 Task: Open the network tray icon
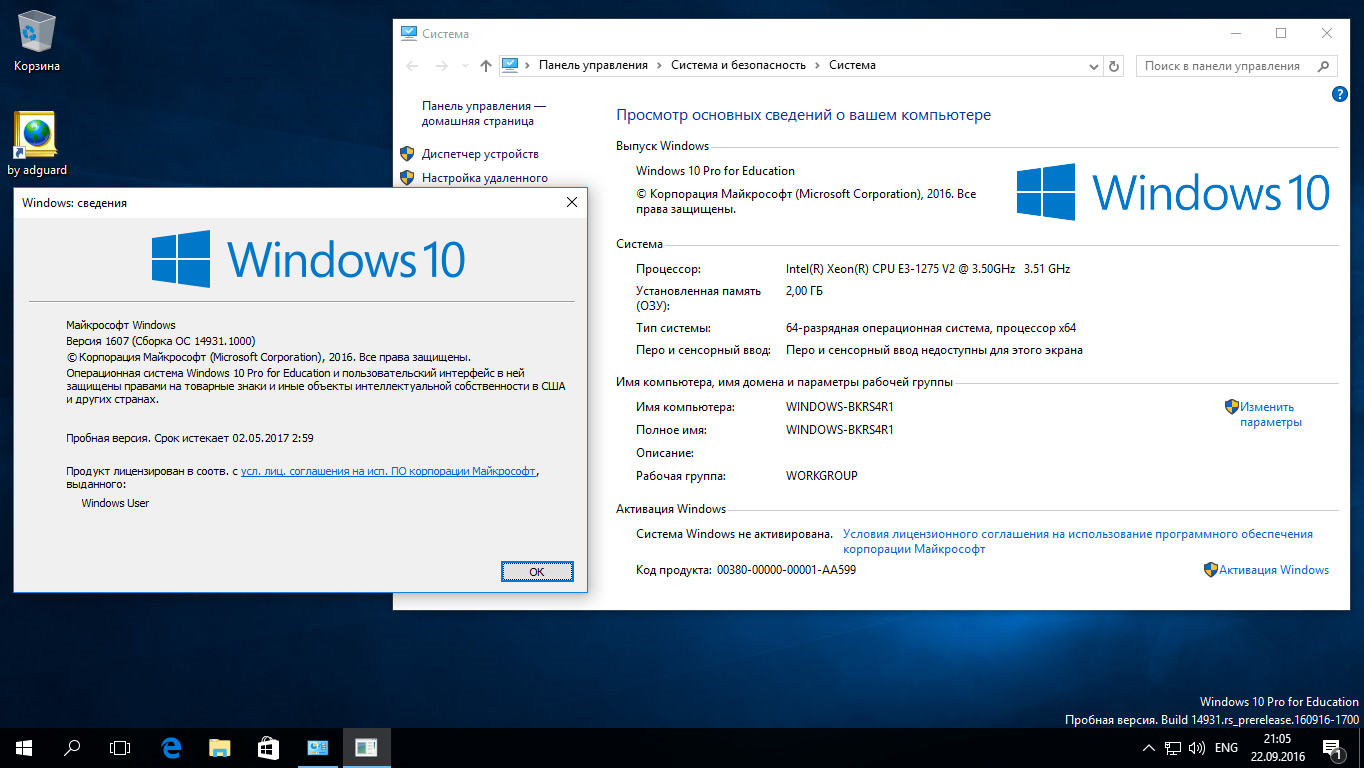(x=1173, y=748)
